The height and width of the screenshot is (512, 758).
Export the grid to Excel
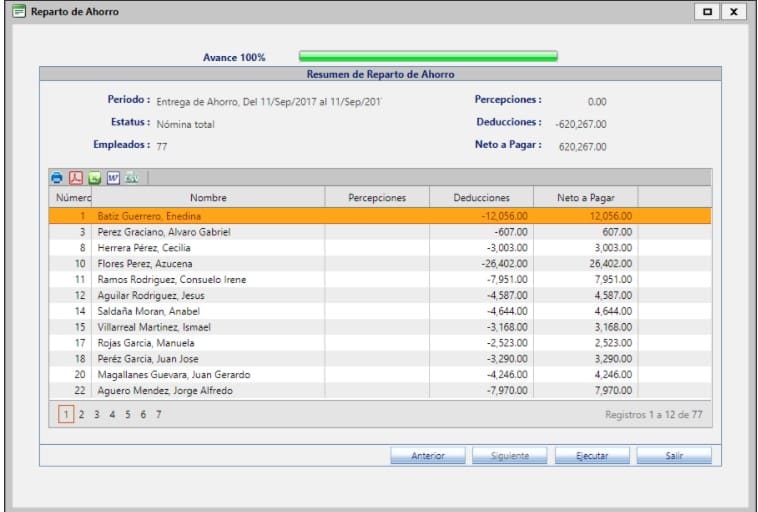(x=94, y=178)
